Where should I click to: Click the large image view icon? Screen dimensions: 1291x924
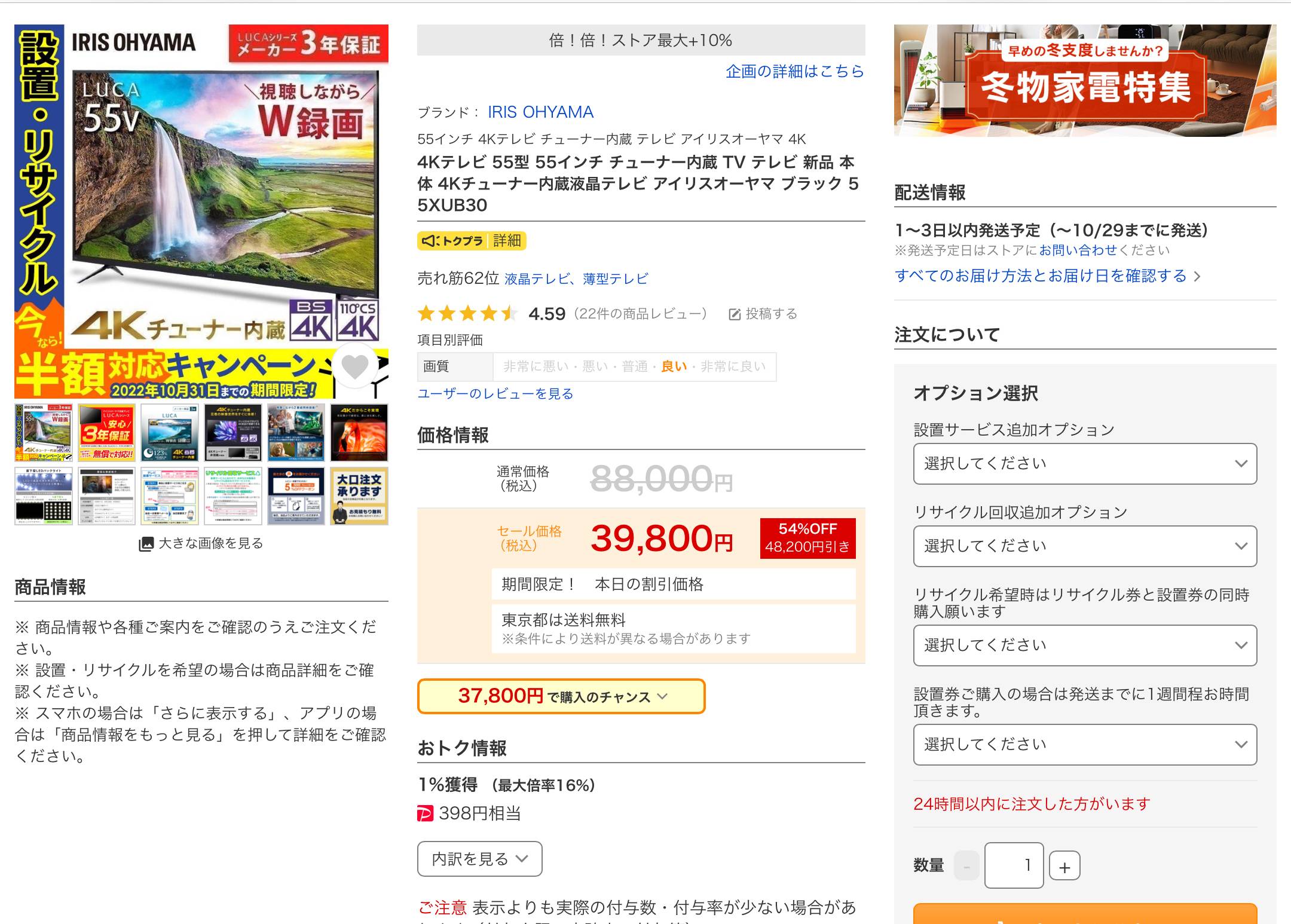[146, 544]
